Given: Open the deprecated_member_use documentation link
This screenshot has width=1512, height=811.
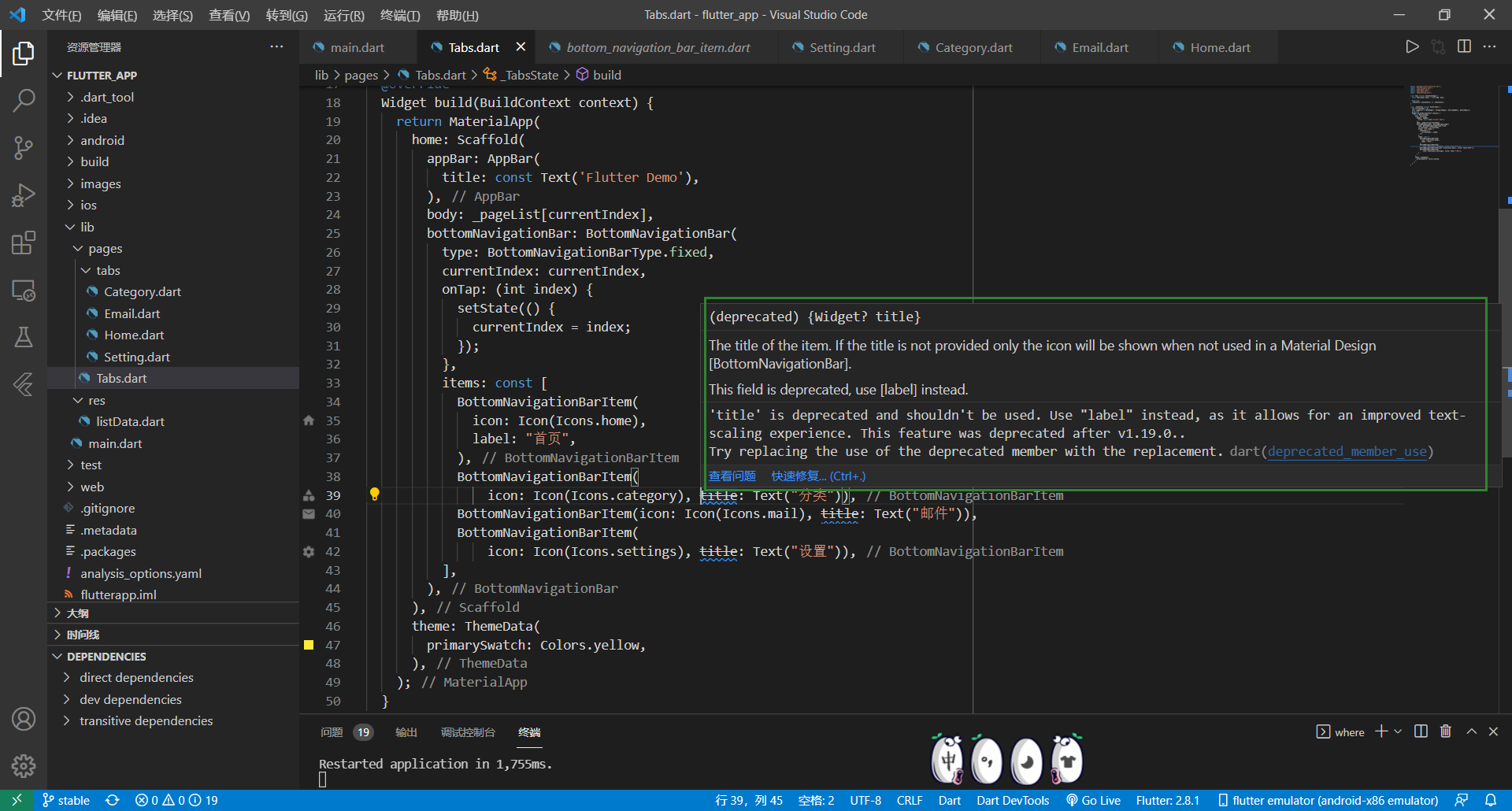Looking at the screenshot, I should pyautogui.click(x=1347, y=451).
